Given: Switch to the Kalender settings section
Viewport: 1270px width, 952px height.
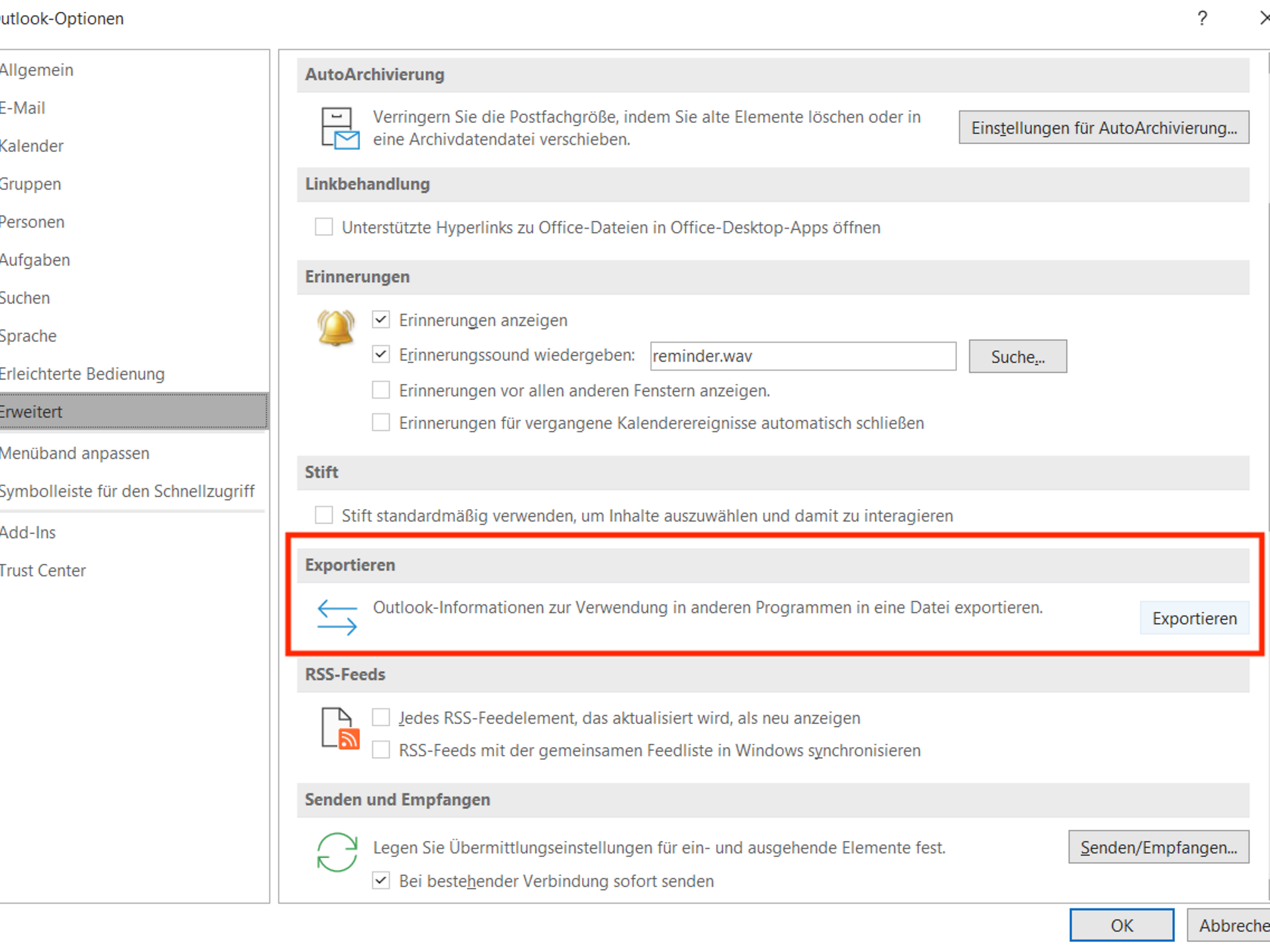Looking at the screenshot, I should click(x=32, y=145).
